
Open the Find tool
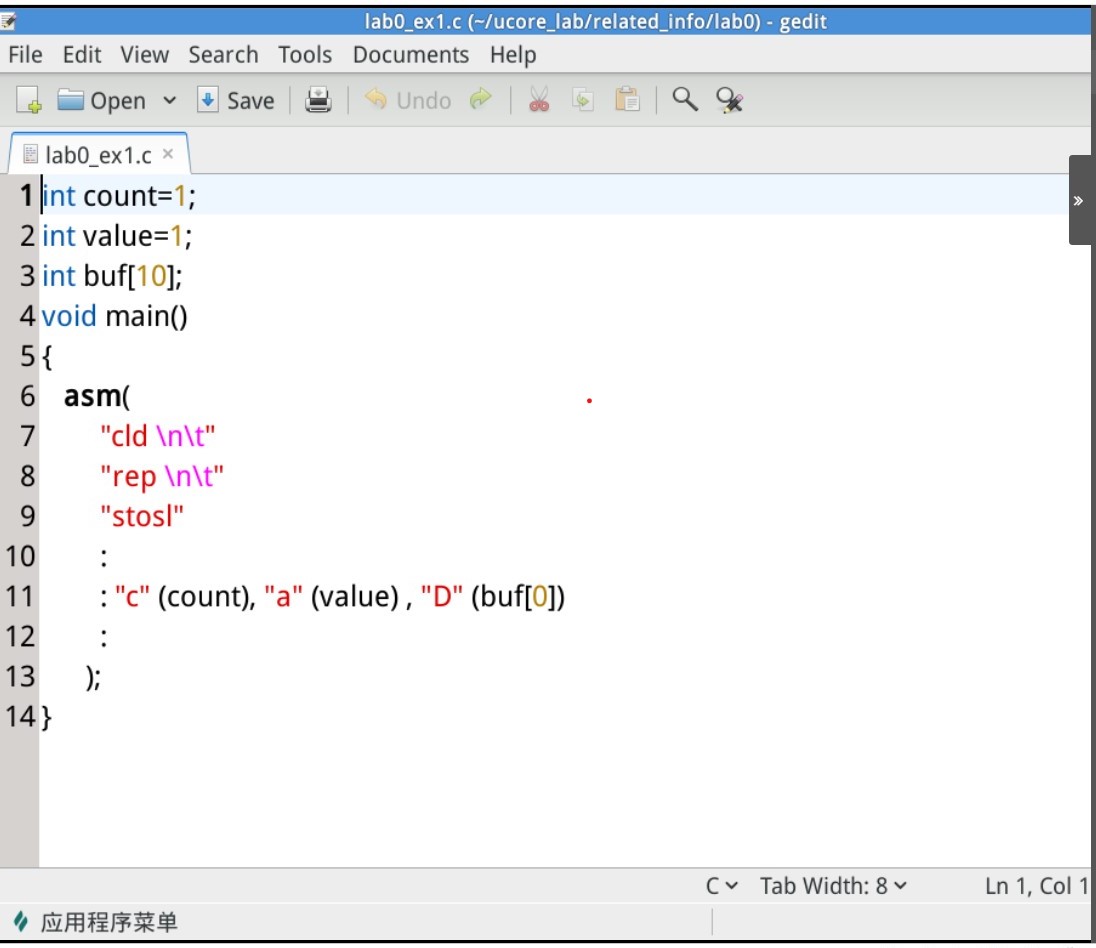click(685, 100)
